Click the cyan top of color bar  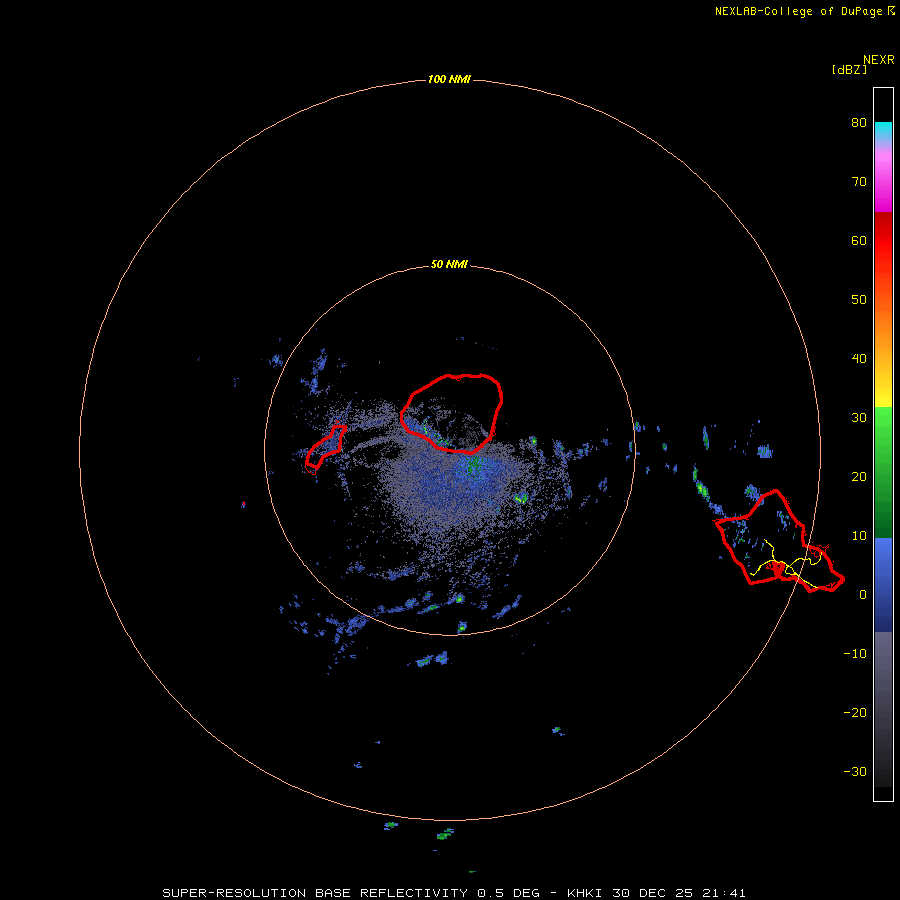click(x=883, y=129)
